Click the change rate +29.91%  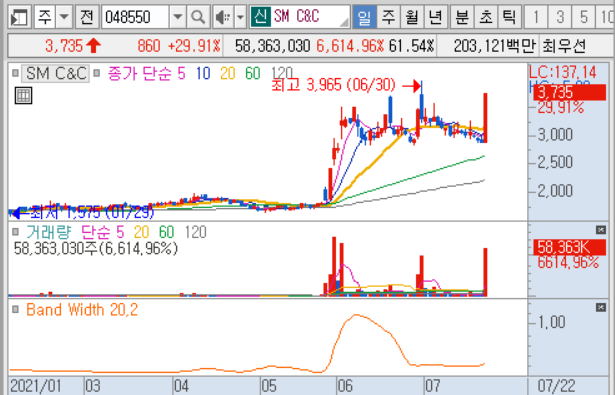click(194, 46)
